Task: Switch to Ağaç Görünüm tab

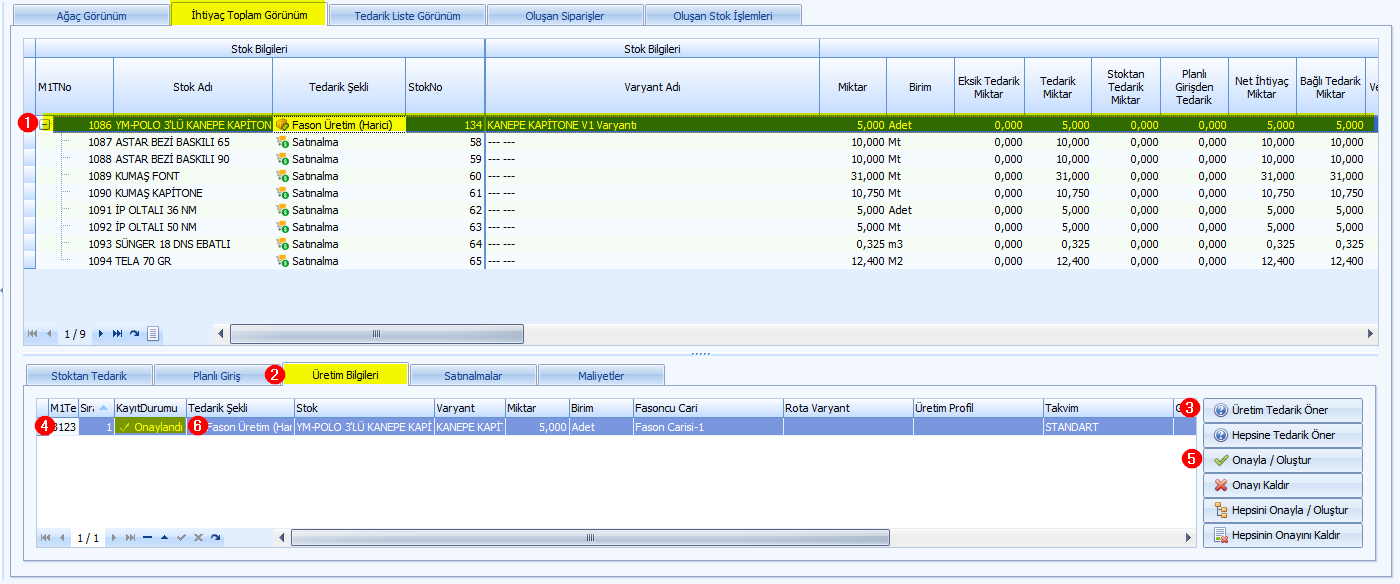Action: (x=89, y=16)
